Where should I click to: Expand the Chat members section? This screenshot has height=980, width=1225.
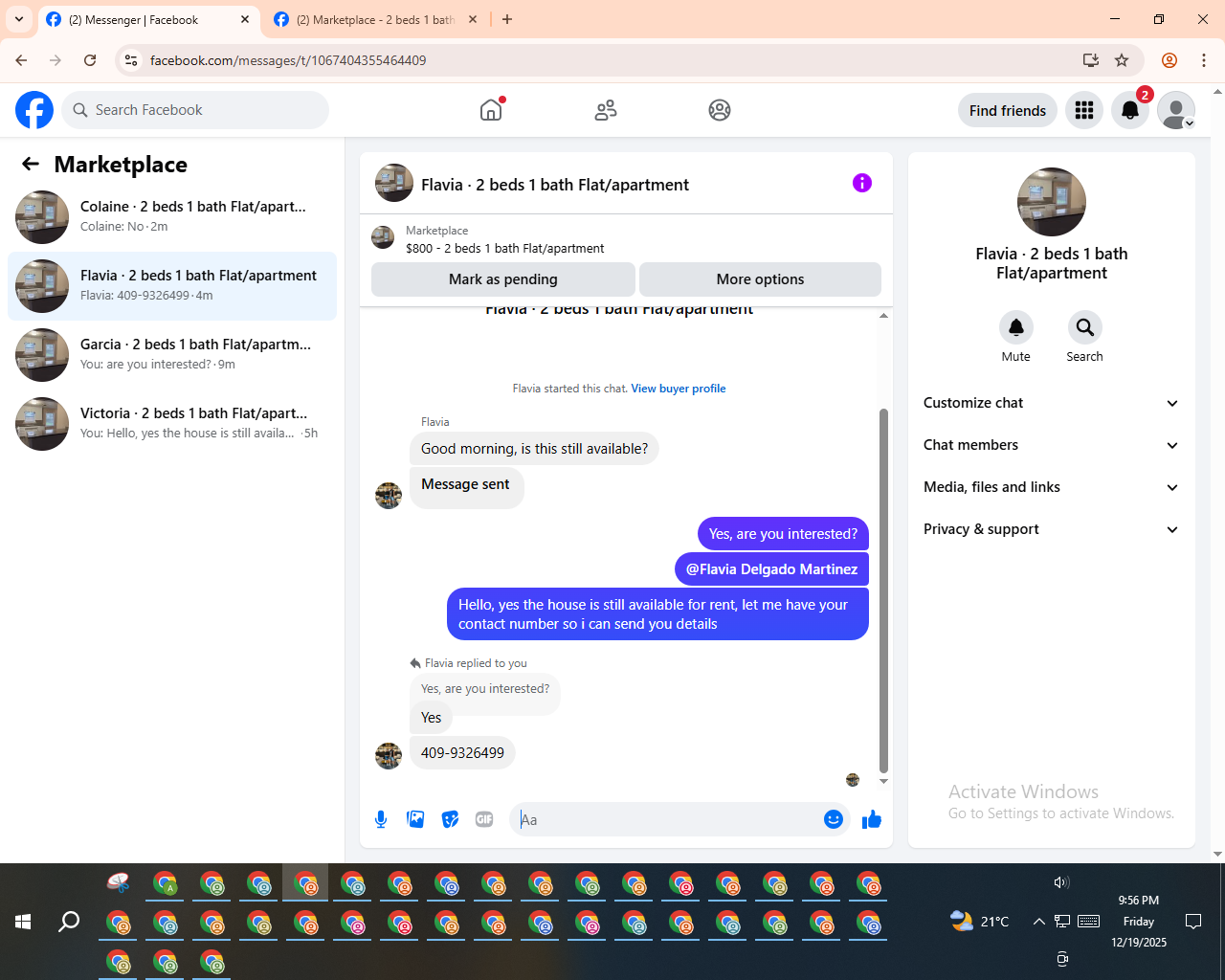(1052, 445)
